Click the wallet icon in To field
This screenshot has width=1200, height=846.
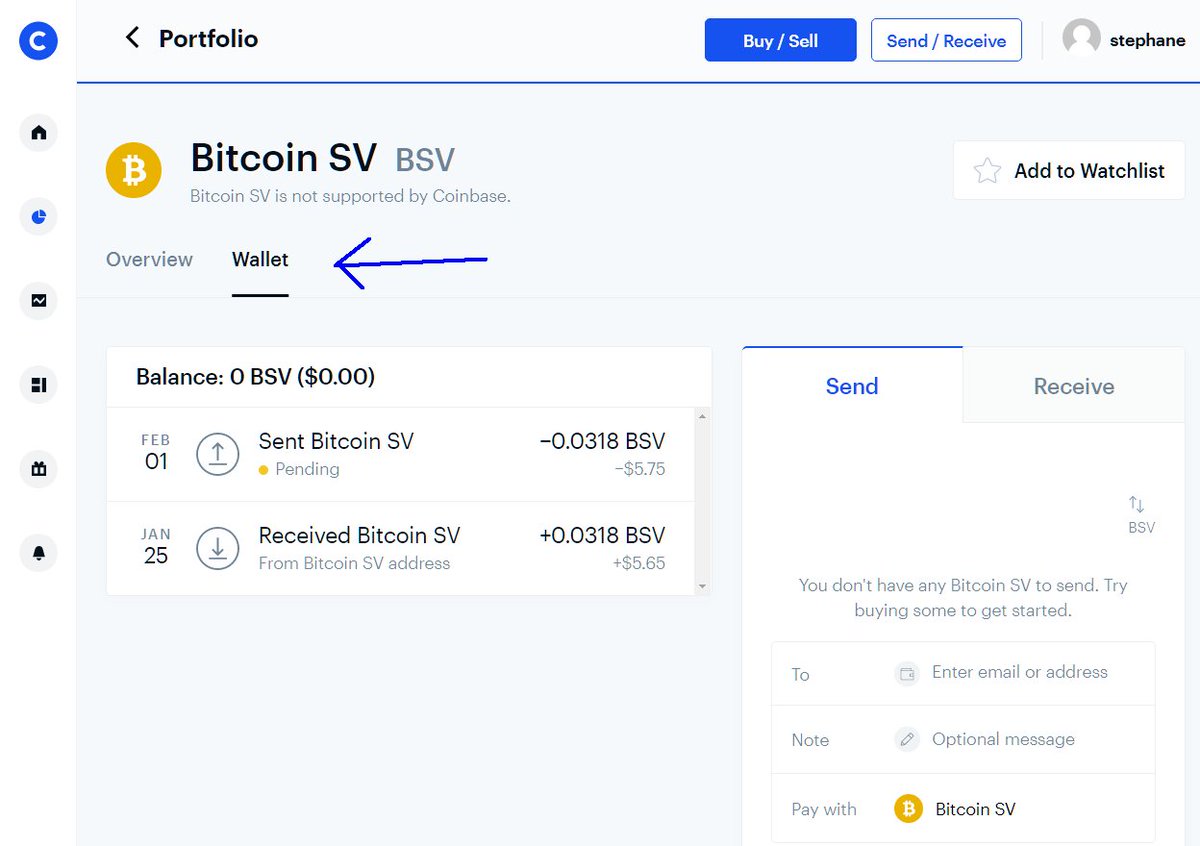point(907,674)
